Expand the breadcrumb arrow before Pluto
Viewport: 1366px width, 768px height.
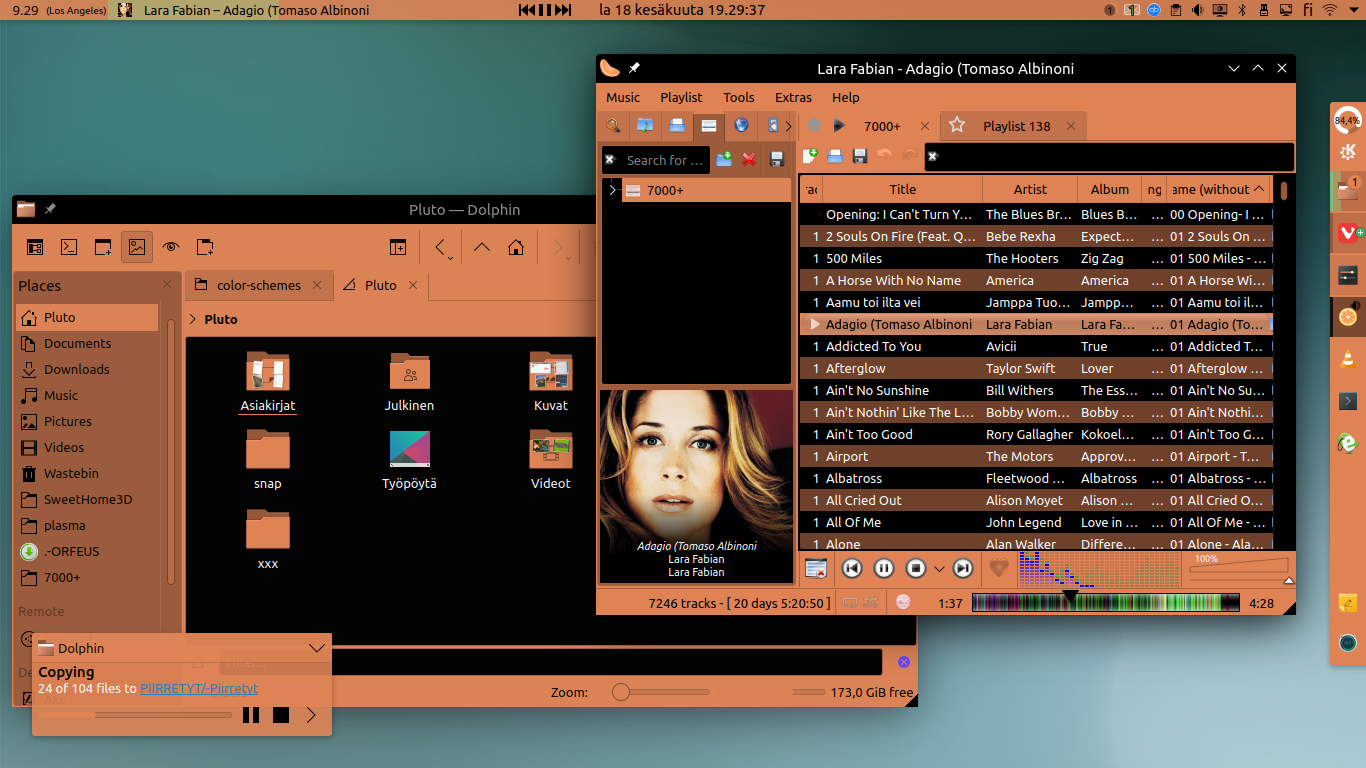point(193,319)
